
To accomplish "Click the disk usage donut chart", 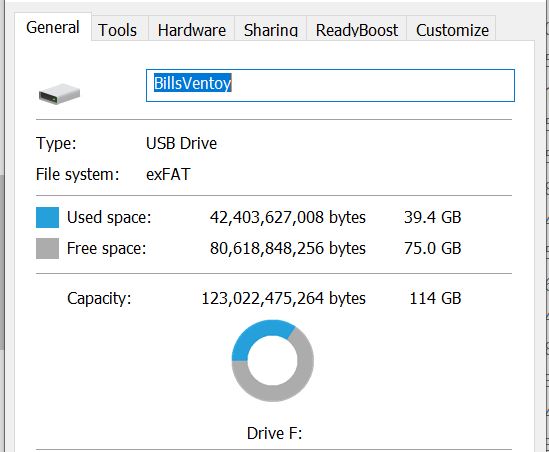I will coord(273,360).
